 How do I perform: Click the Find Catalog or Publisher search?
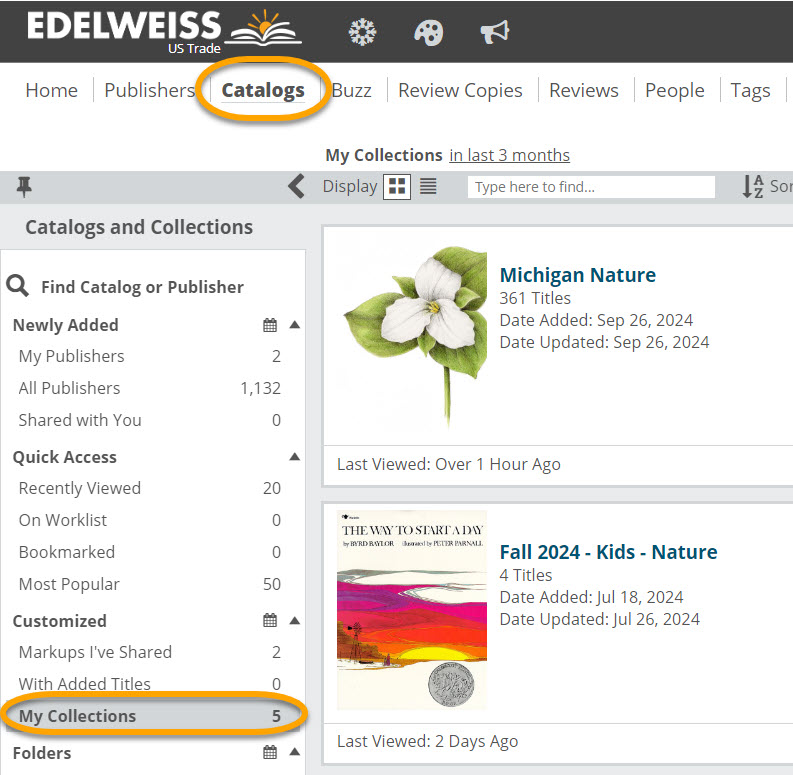pos(142,287)
